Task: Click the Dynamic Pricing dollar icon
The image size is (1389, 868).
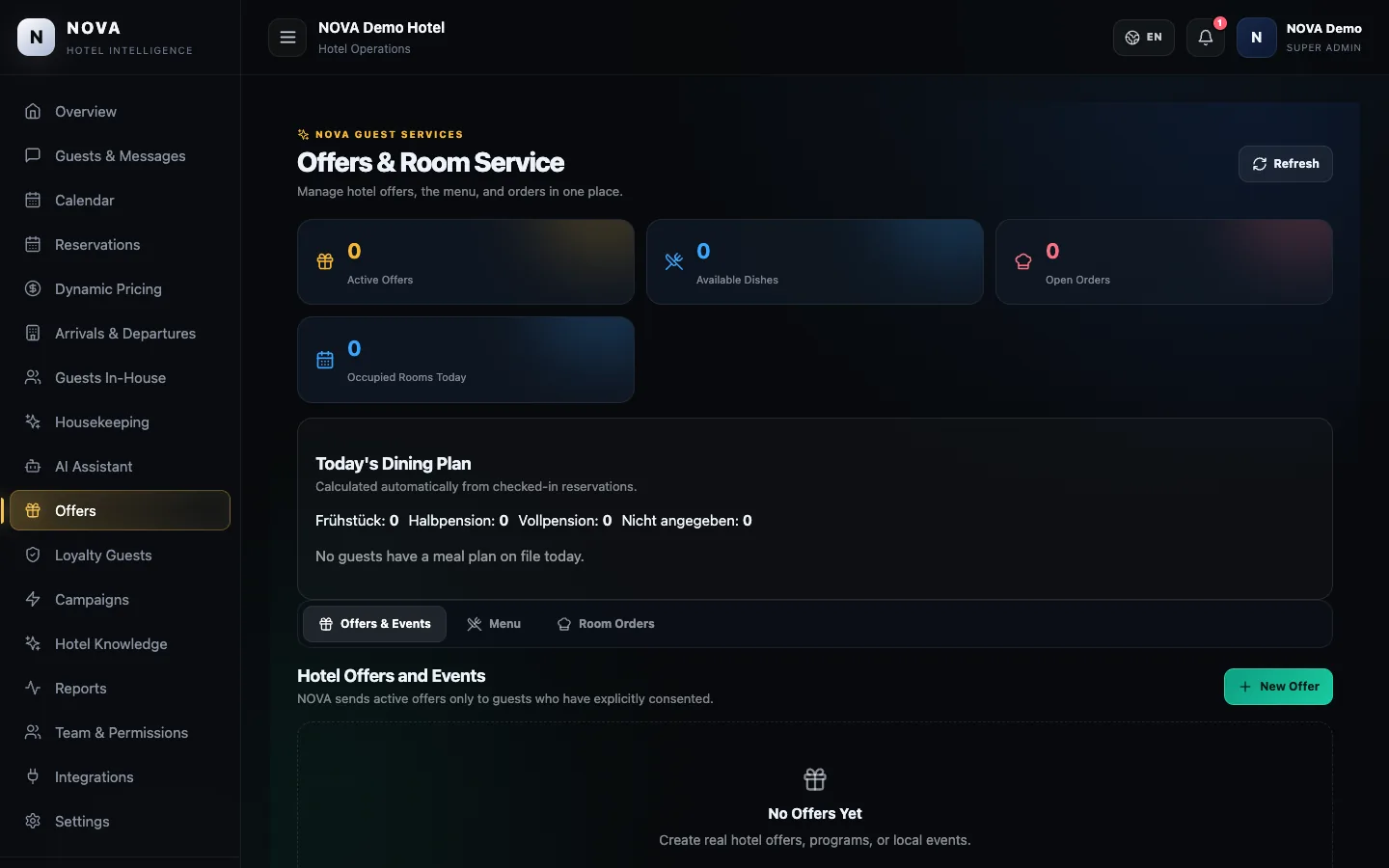Action: (x=33, y=288)
